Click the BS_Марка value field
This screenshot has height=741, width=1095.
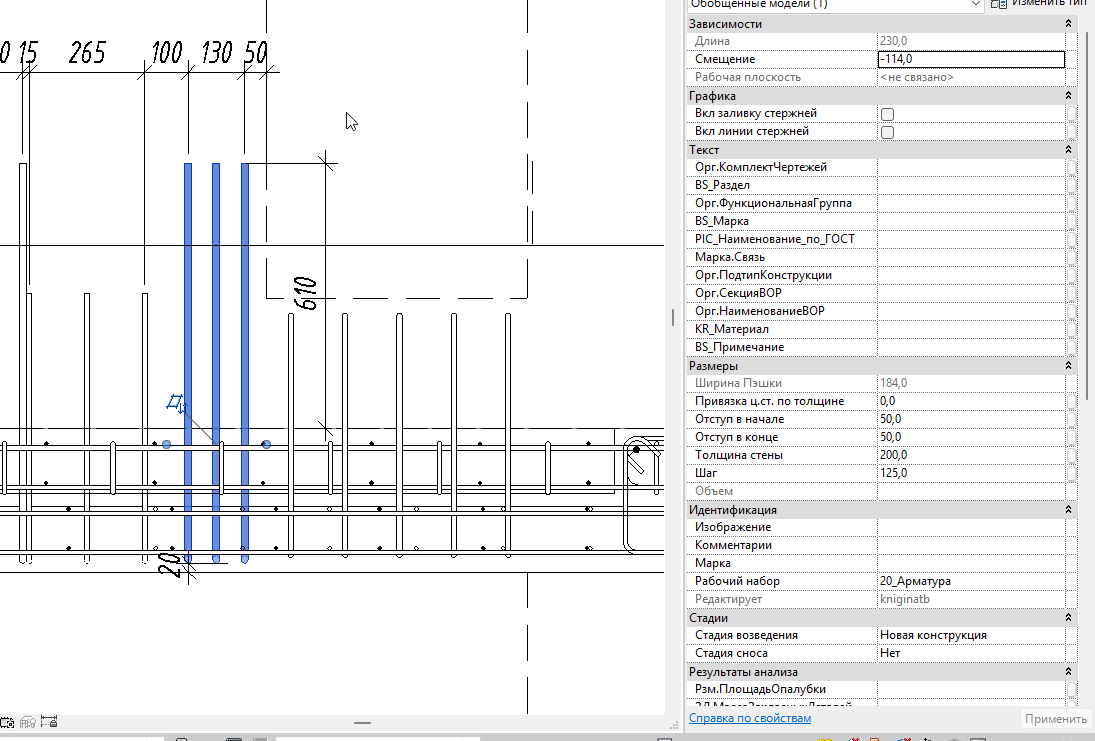(971, 221)
